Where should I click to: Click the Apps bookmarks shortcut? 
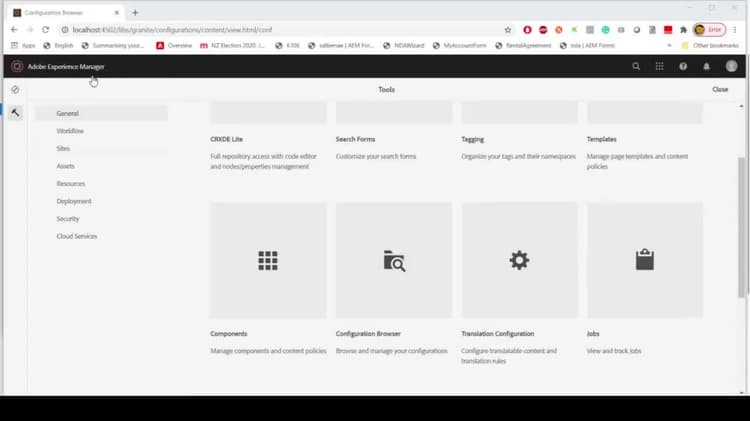click(23, 45)
